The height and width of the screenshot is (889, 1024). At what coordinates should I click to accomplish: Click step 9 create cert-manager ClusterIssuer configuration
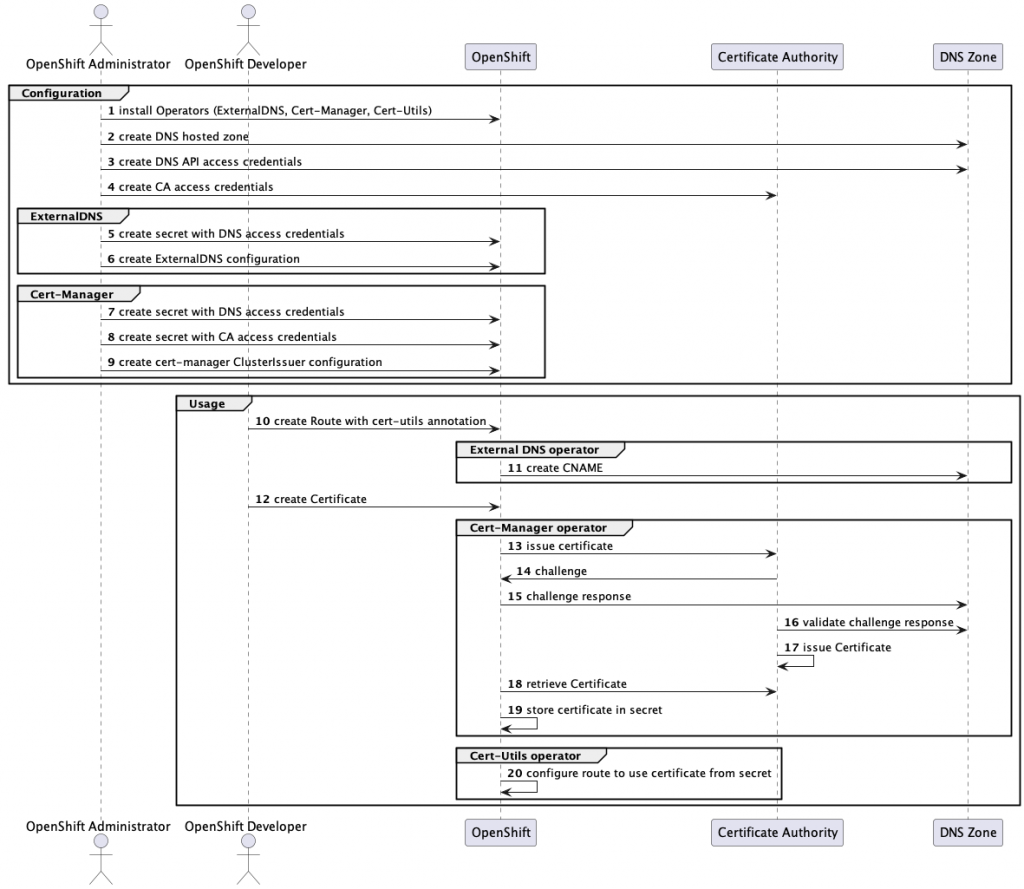click(x=245, y=363)
